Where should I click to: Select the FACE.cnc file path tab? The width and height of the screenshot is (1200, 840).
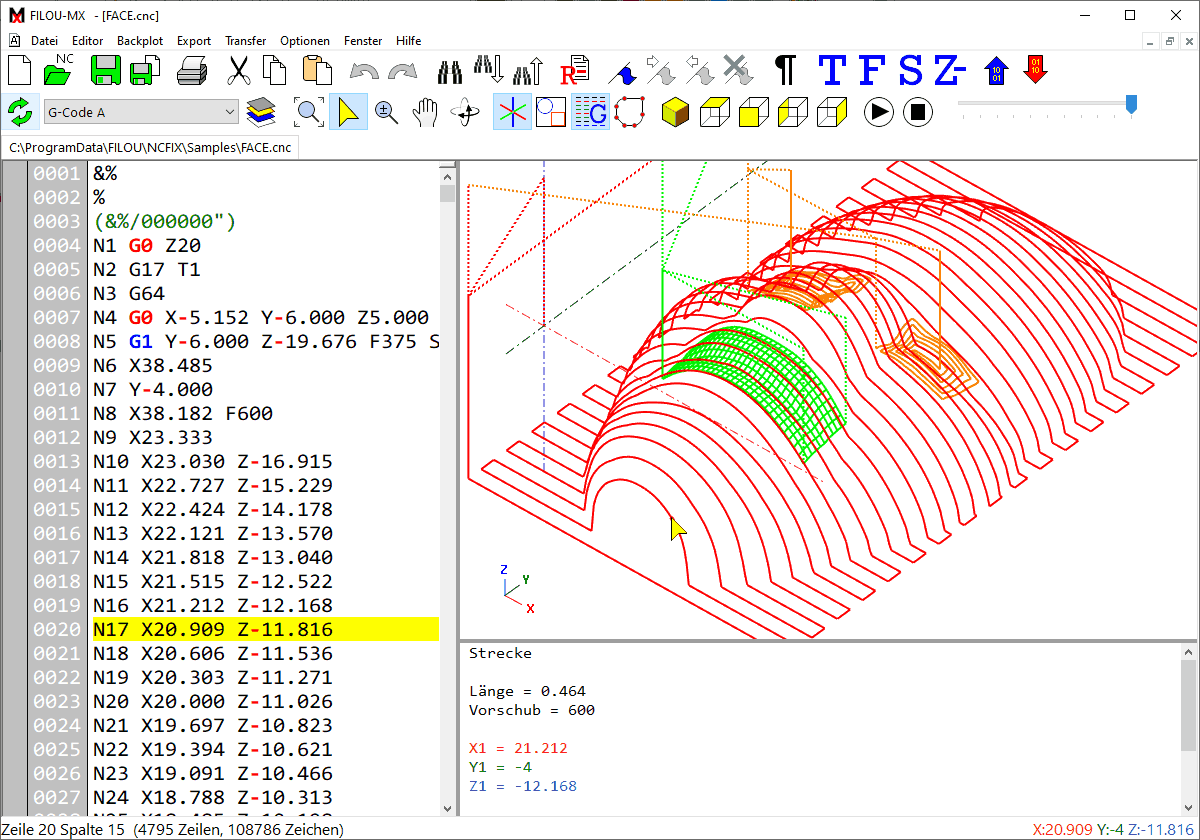pos(150,148)
